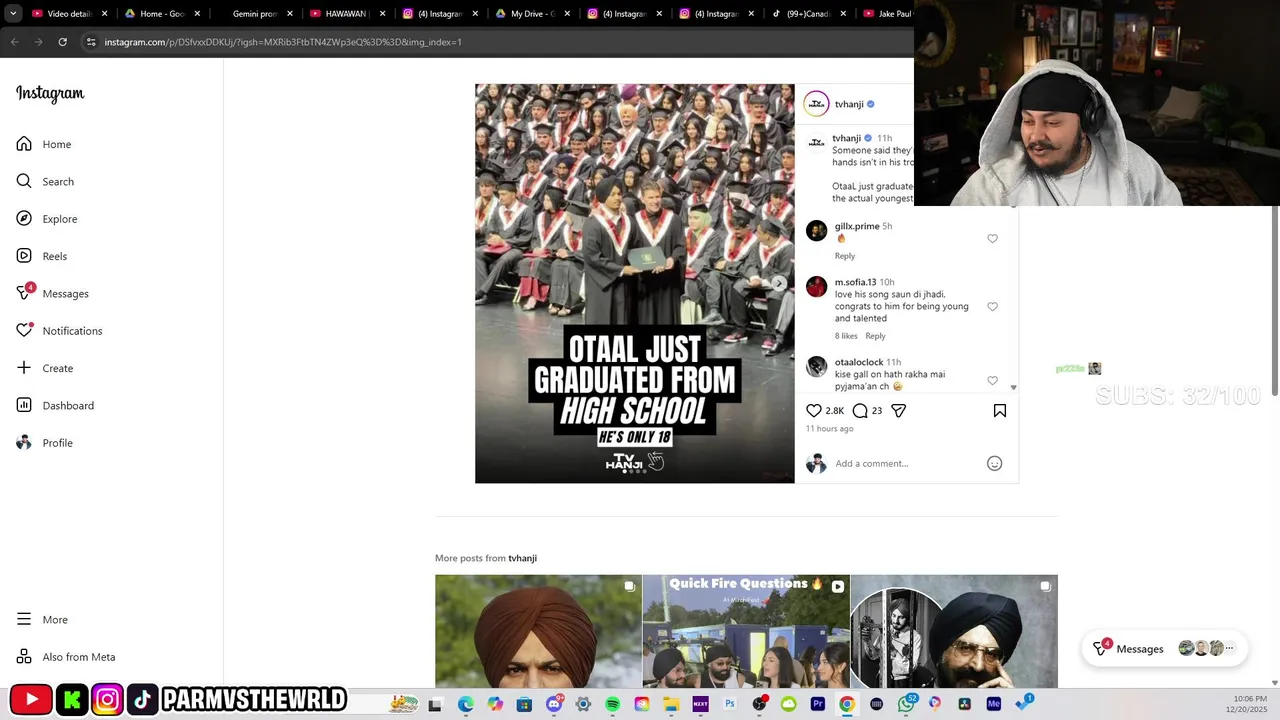Image resolution: width=1280 pixels, height=720 pixels.
Task: Open the emoji picker in the comment box
Action: (x=994, y=463)
